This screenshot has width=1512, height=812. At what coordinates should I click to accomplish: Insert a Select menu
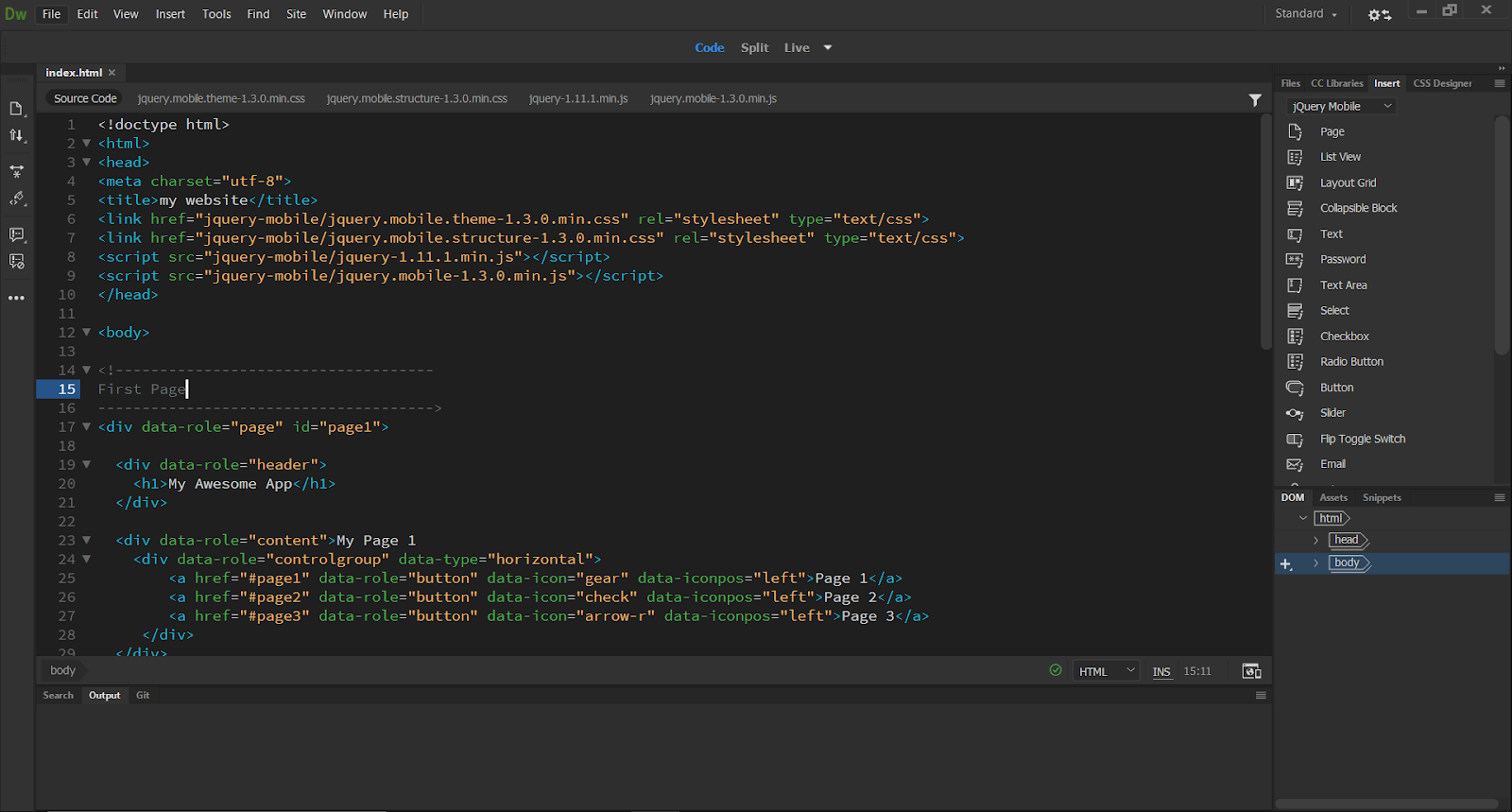[x=1334, y=310]
